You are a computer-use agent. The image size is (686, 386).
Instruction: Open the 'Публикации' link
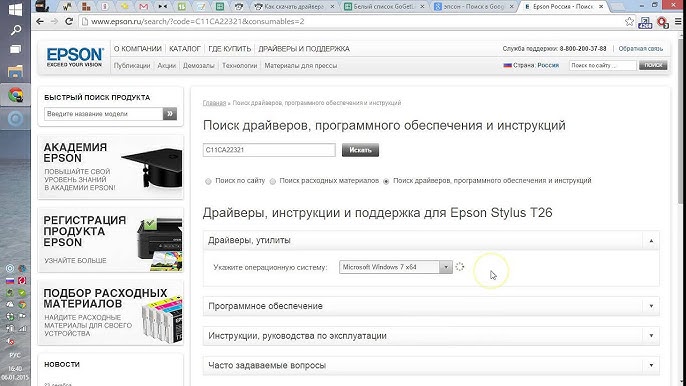pyautogui.click(x=132, y=66)
